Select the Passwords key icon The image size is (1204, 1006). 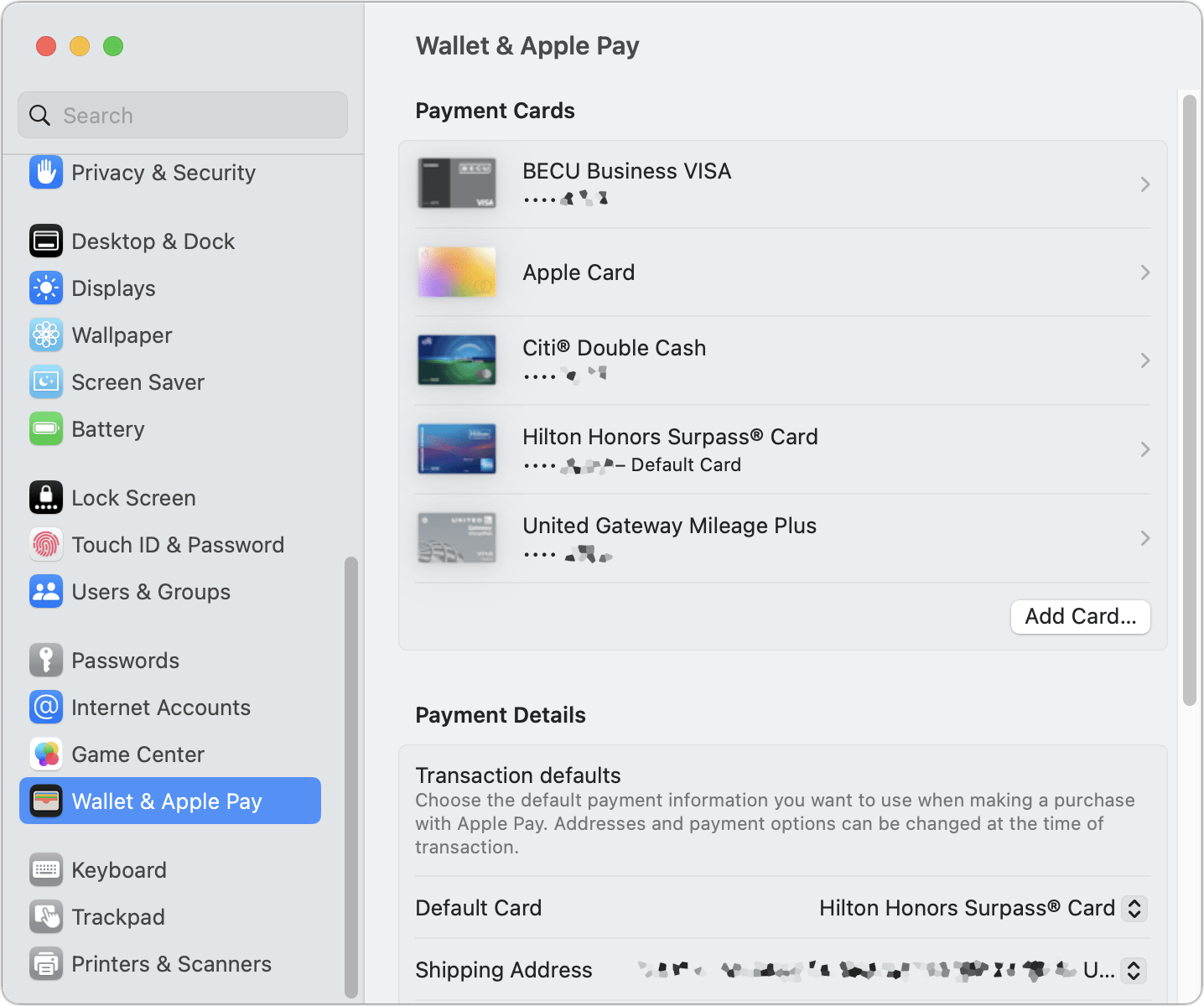pyautogui.click(x=45, y=660)
